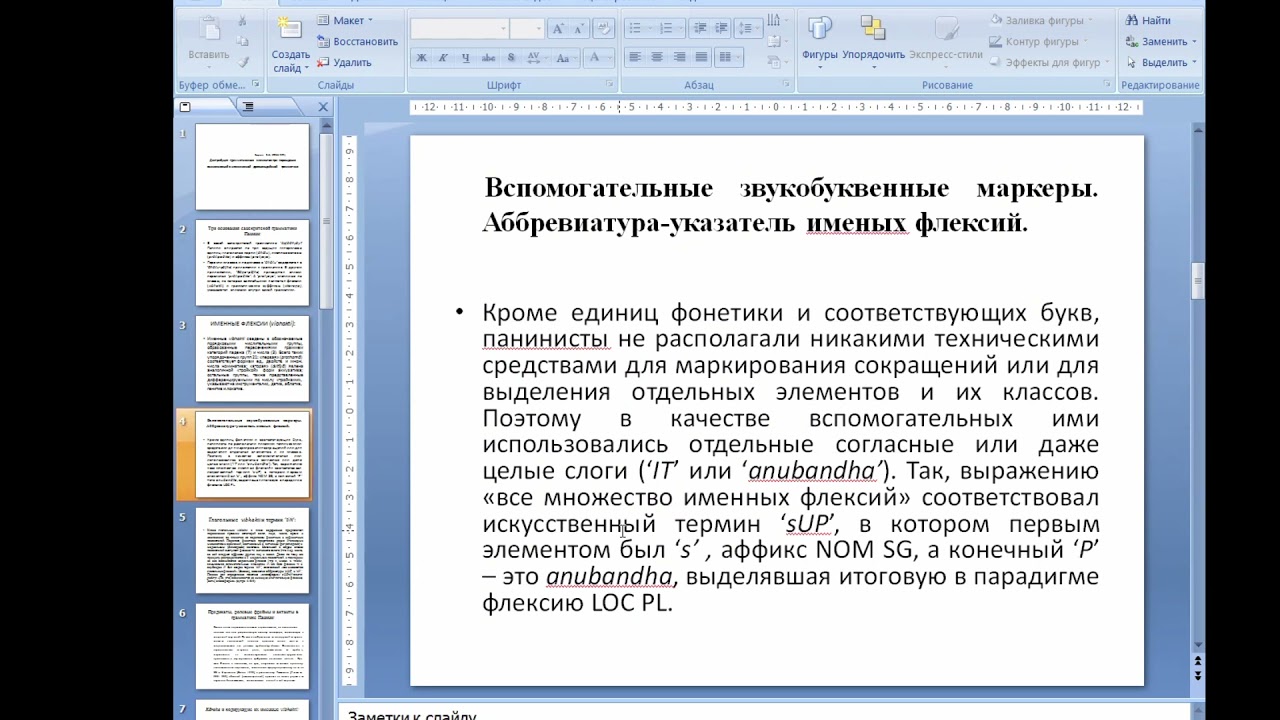Open the text columns dropdown
Screen dimensions: 1280x720
tap(729, 58)
